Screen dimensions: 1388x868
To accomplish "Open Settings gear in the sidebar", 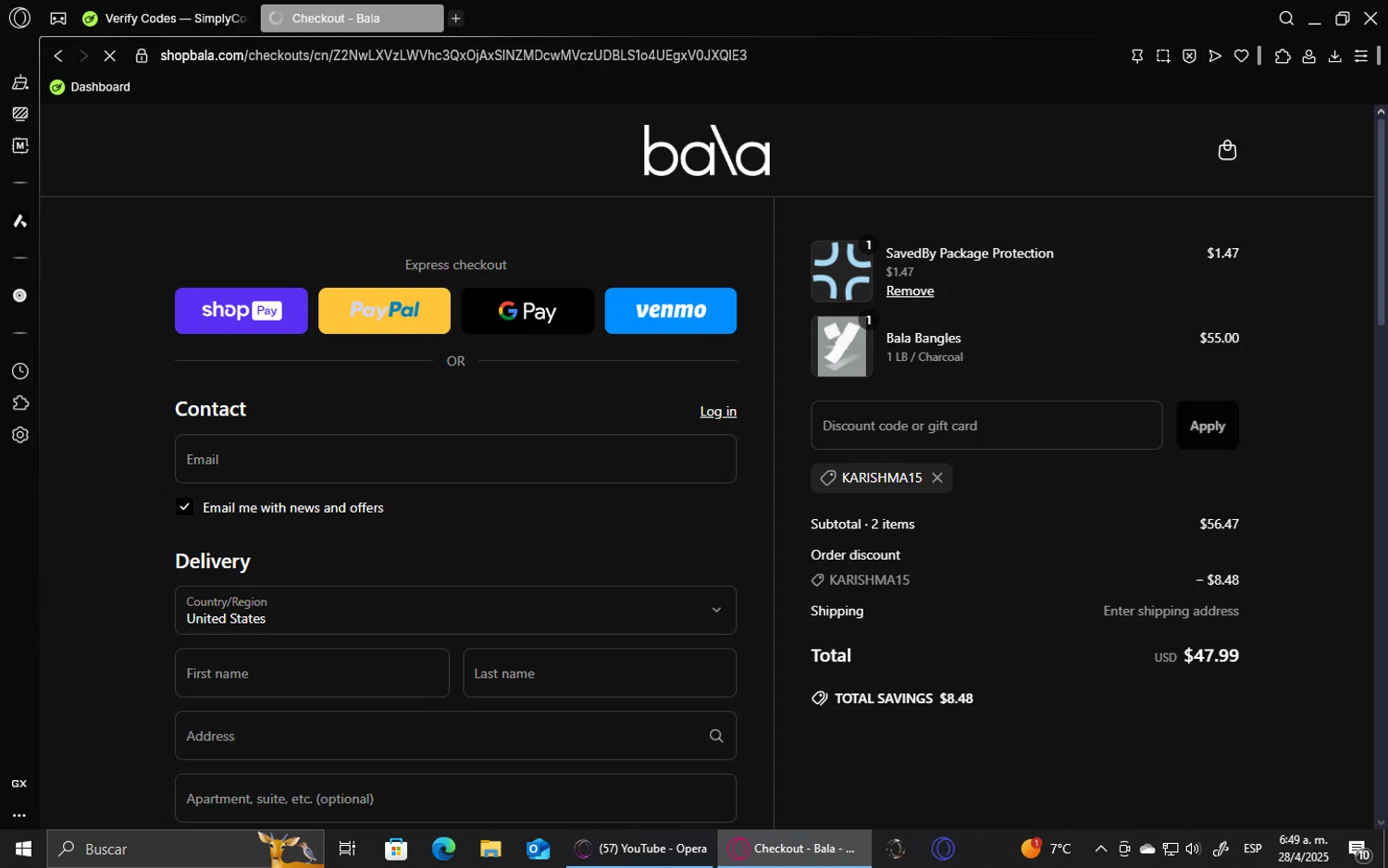I will (x=19, y=435).
